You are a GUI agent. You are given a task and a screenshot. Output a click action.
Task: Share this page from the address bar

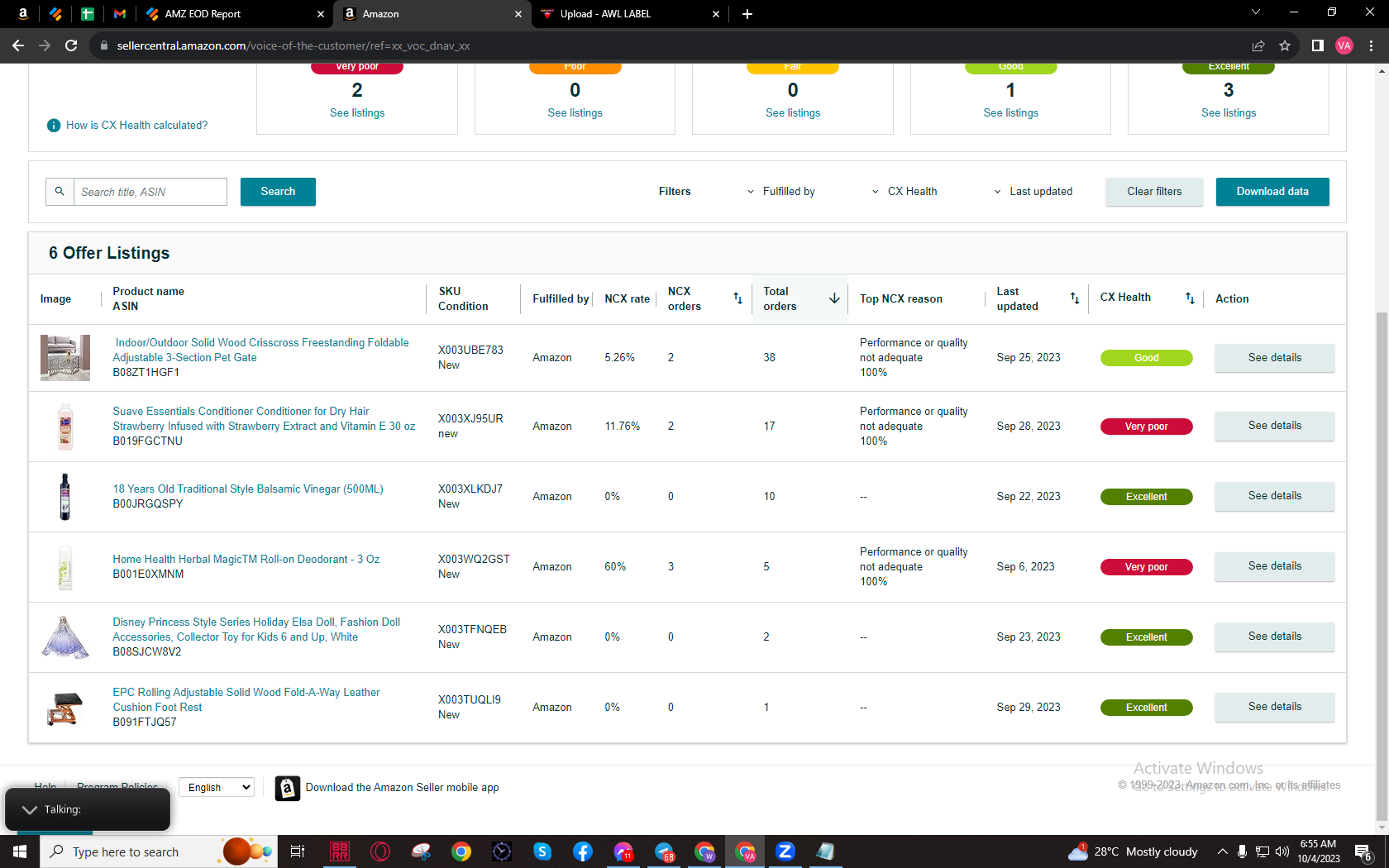[1258, 45]
